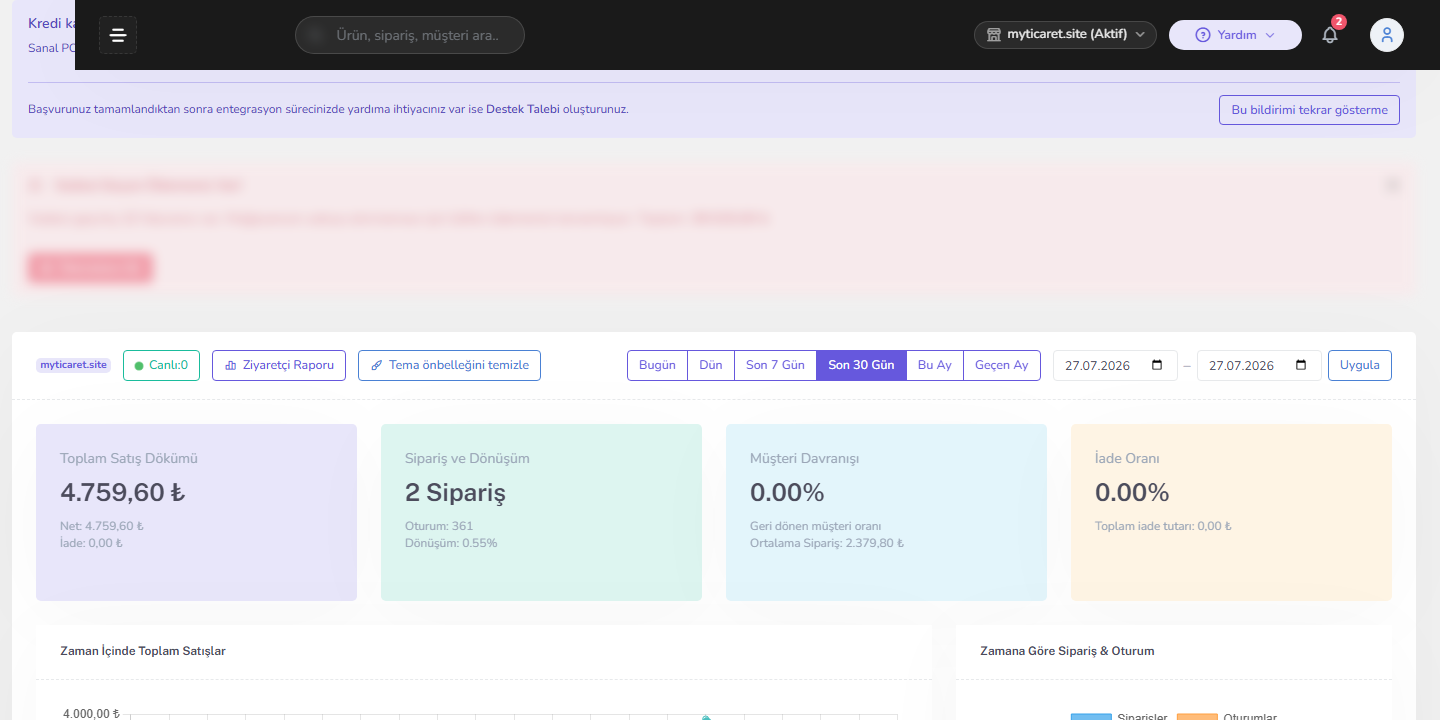Click Bu bildirimi tekrar gösterme button
Viewport: 1440px width, 720px height.
click(1309, 110)
